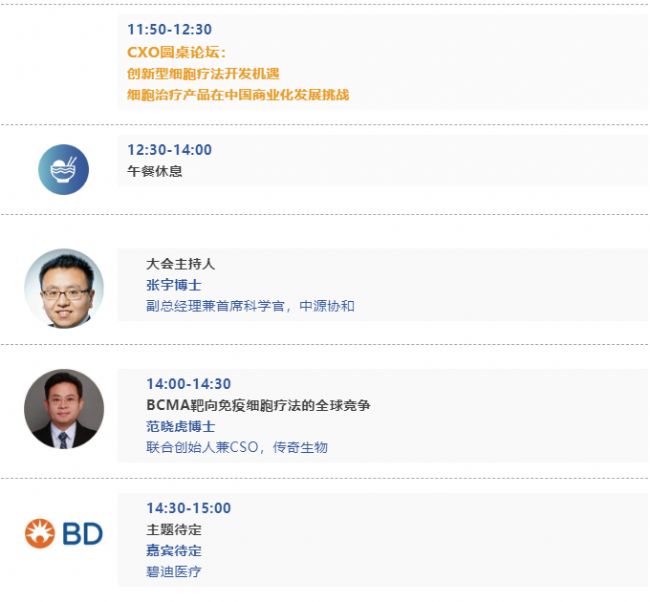The width and height of the screenshot is (650, 602).
Task: Click the 大会主持人 label
Action: (x=180, y=264)
